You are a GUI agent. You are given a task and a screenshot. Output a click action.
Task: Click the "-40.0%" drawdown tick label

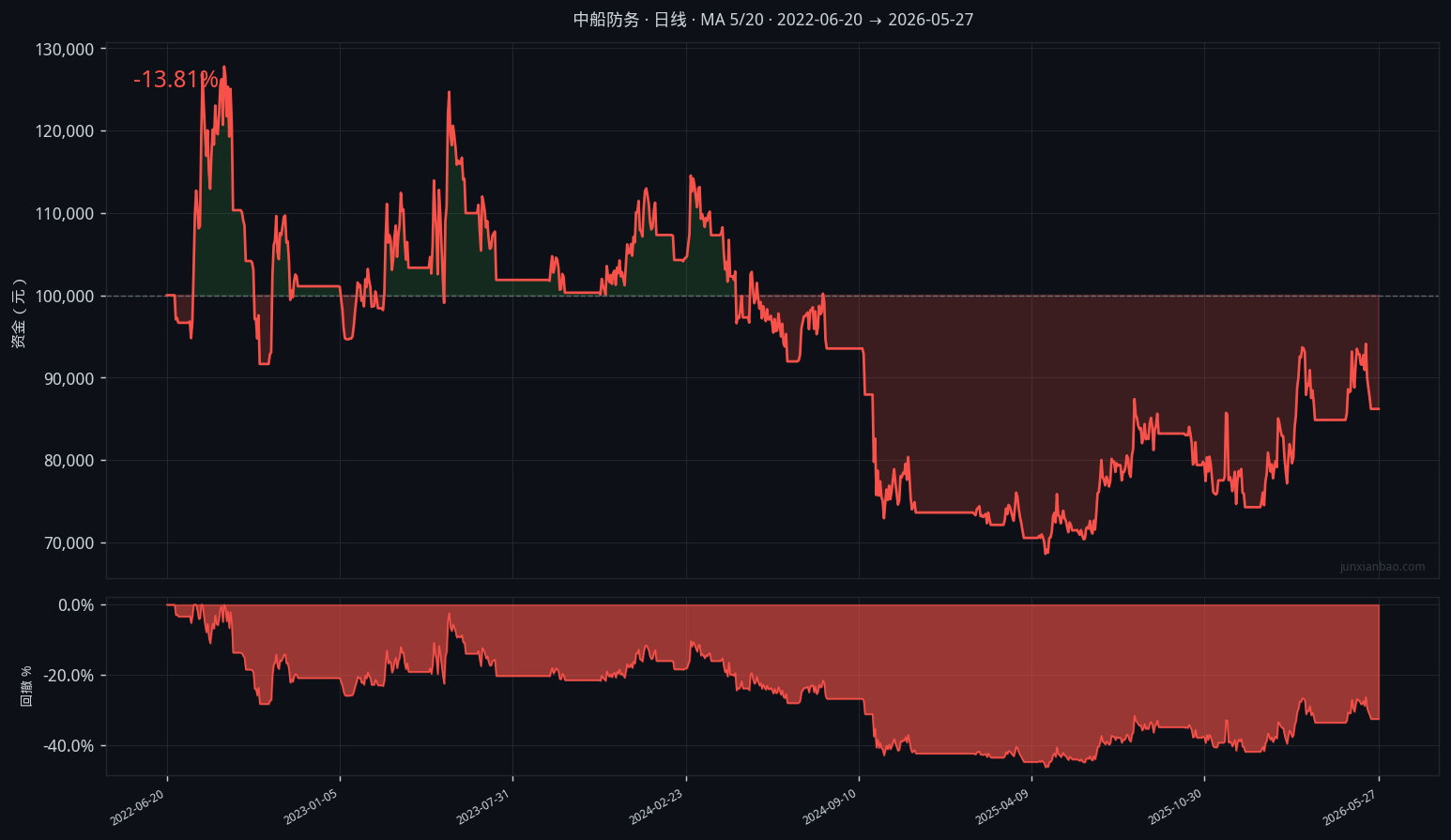(69, 746)
